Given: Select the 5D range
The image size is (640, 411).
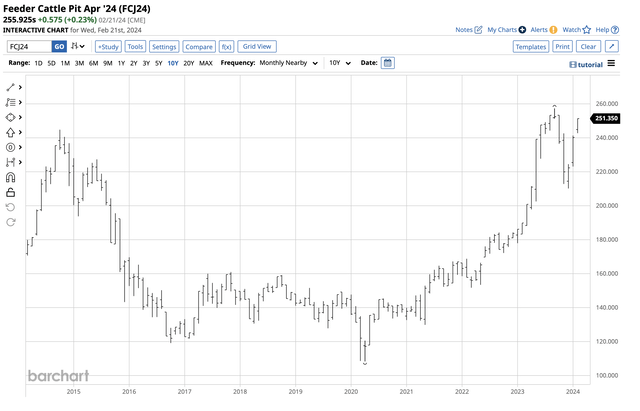Looking at the screenshot, I should pos(51,63).
